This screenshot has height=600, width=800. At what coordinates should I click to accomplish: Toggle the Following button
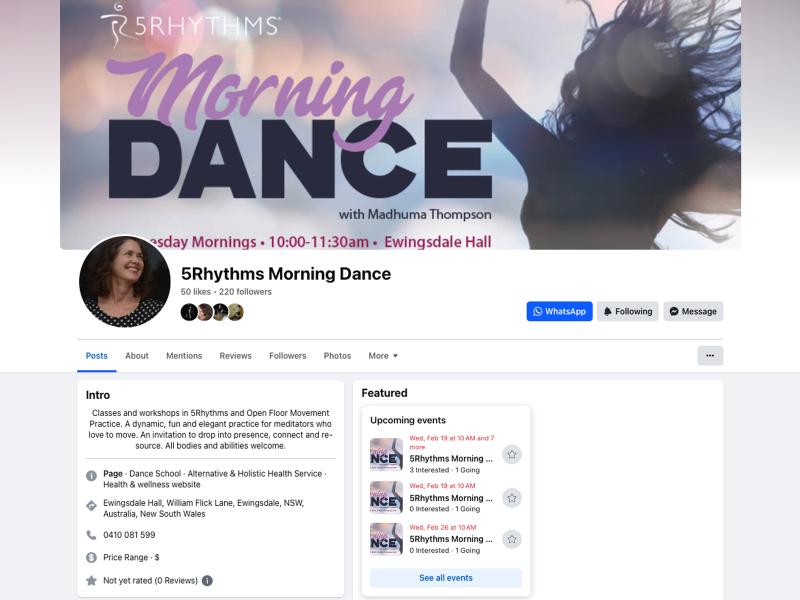[x=628, y=311]
